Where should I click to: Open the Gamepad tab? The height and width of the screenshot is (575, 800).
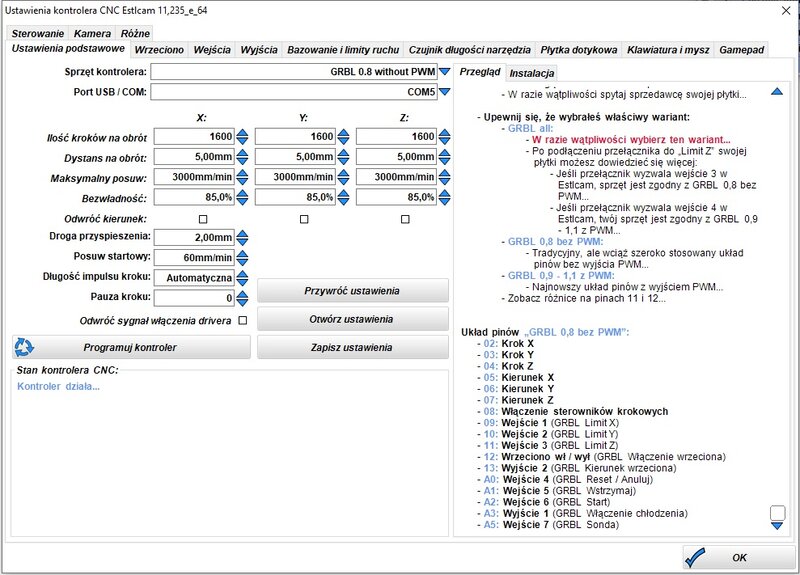coord(741,49)
